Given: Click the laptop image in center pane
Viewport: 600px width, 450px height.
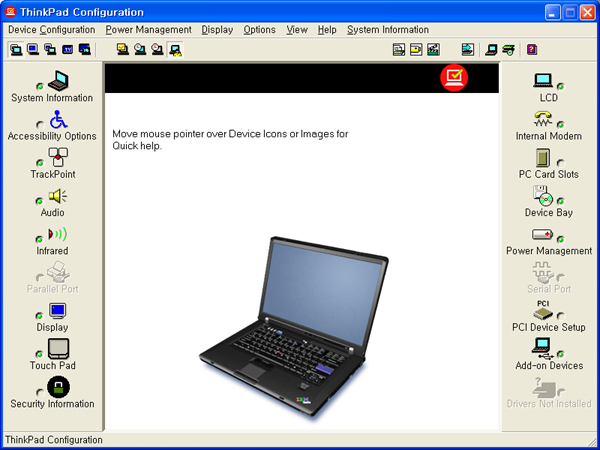Looking at the screenshot, I should 294,328.
